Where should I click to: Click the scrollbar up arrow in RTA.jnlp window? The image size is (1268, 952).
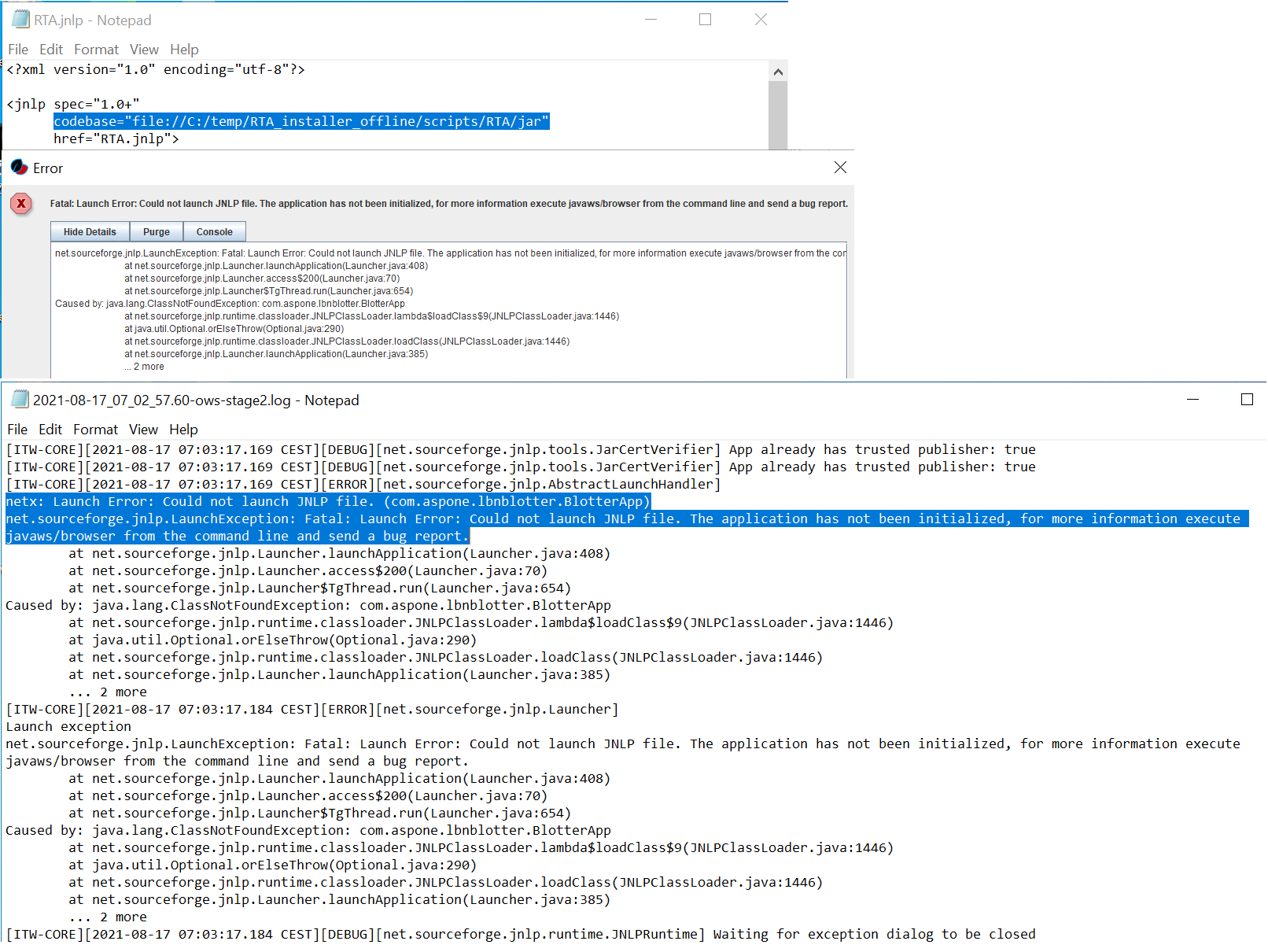[x=778, y=71]
